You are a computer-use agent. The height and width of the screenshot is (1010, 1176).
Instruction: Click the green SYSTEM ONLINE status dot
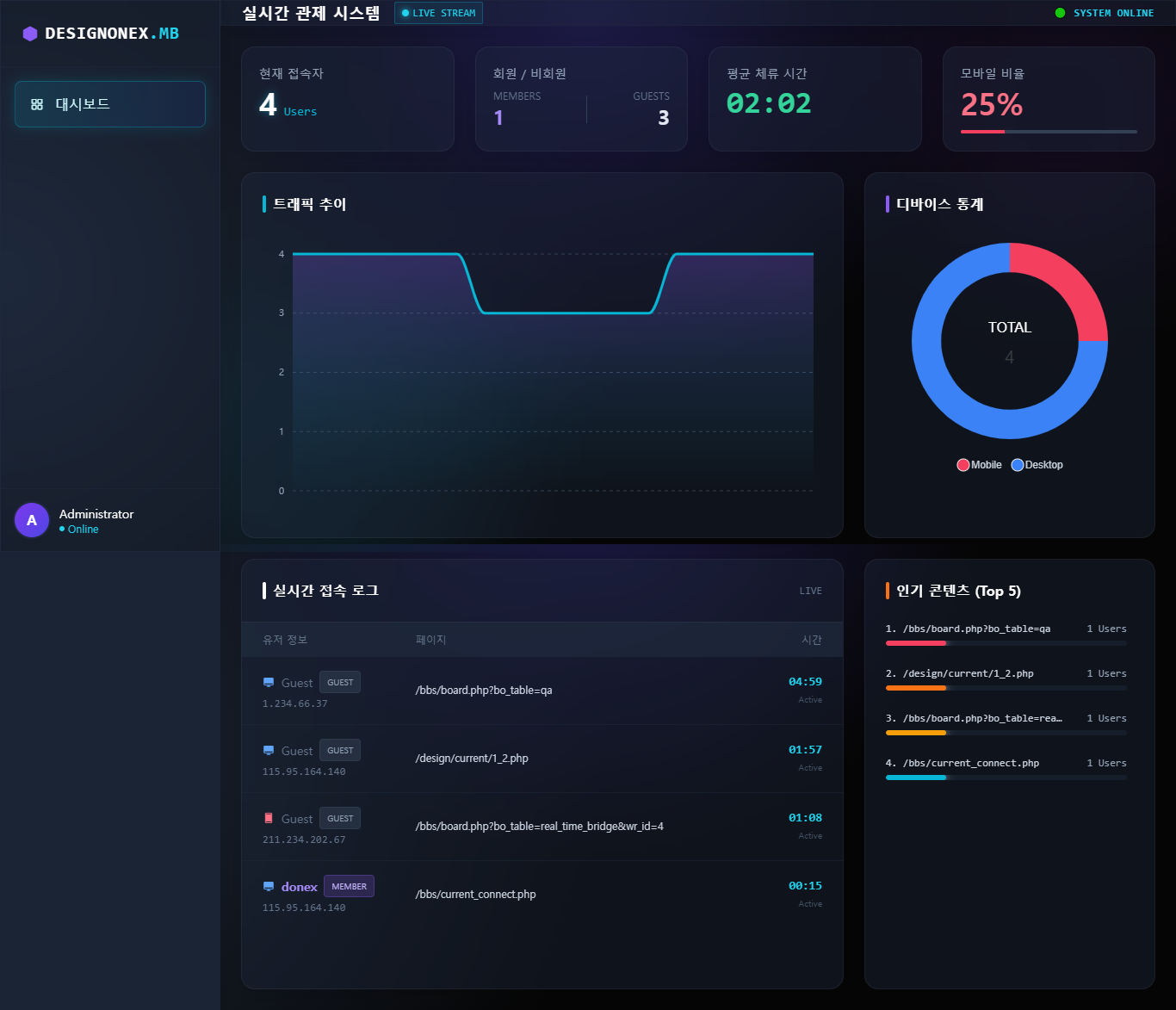pyautogui.click(x=1060, y=13)
